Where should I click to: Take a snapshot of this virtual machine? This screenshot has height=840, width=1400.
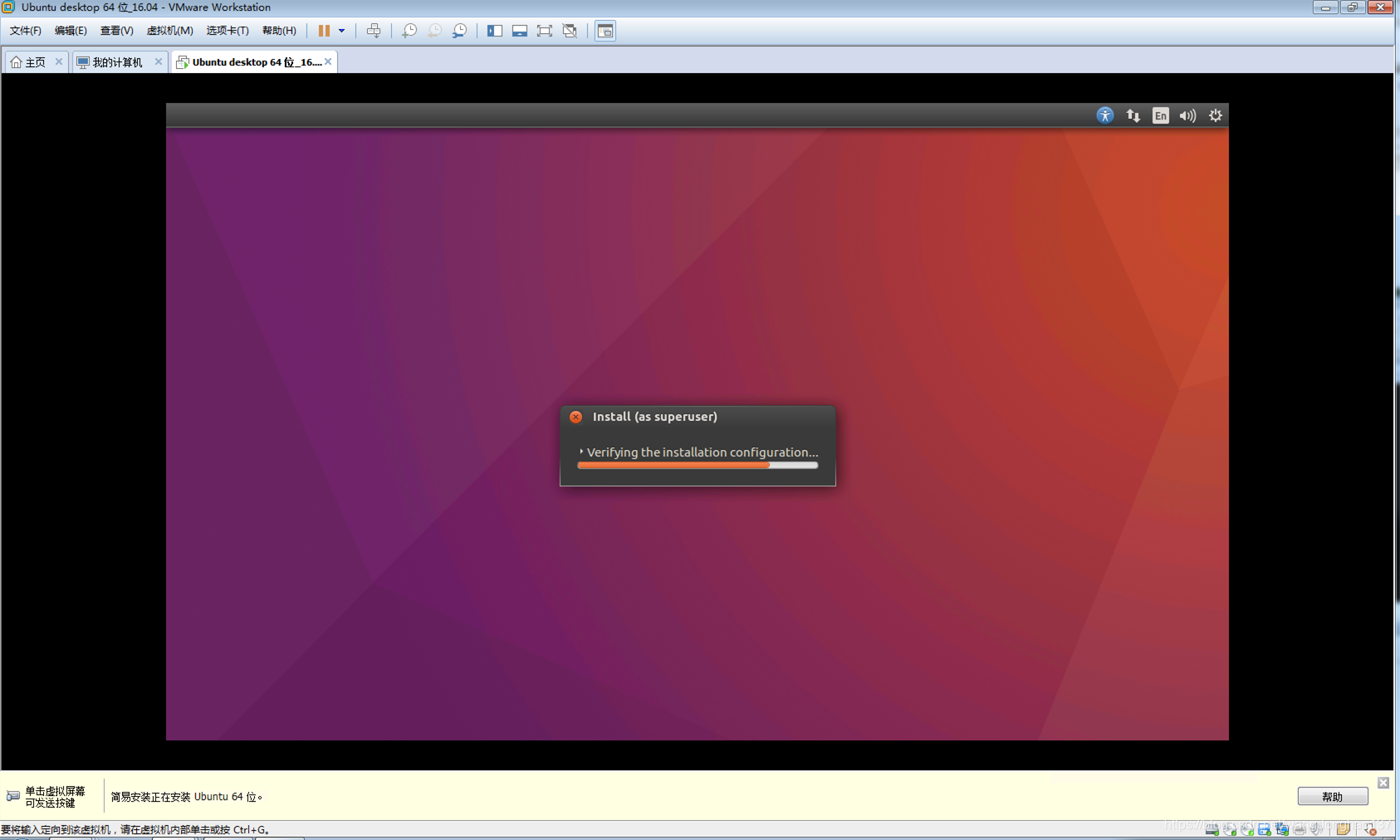click(409, 31)
